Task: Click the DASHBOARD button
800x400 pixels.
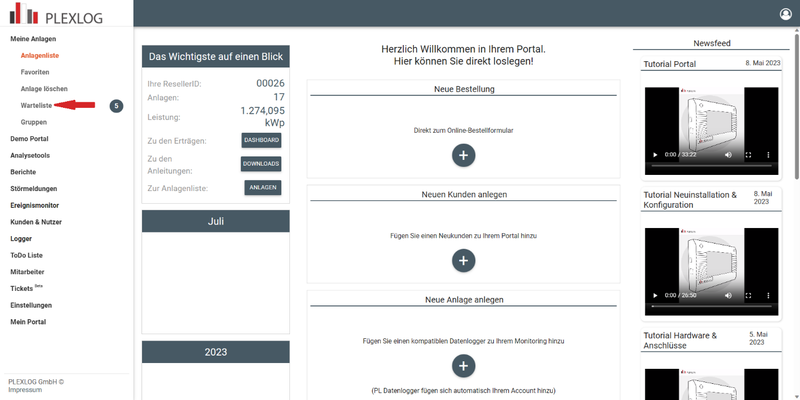Action: 261,140
